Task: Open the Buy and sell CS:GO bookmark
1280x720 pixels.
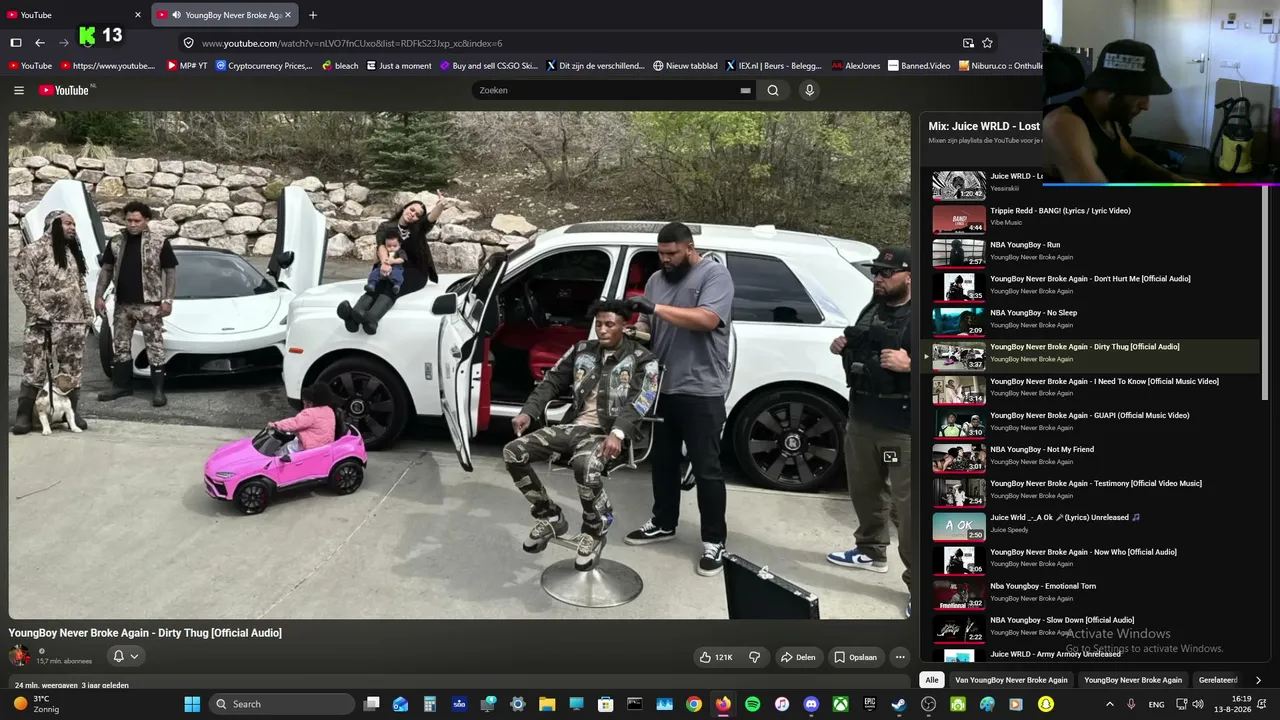Action: (489, 66)
